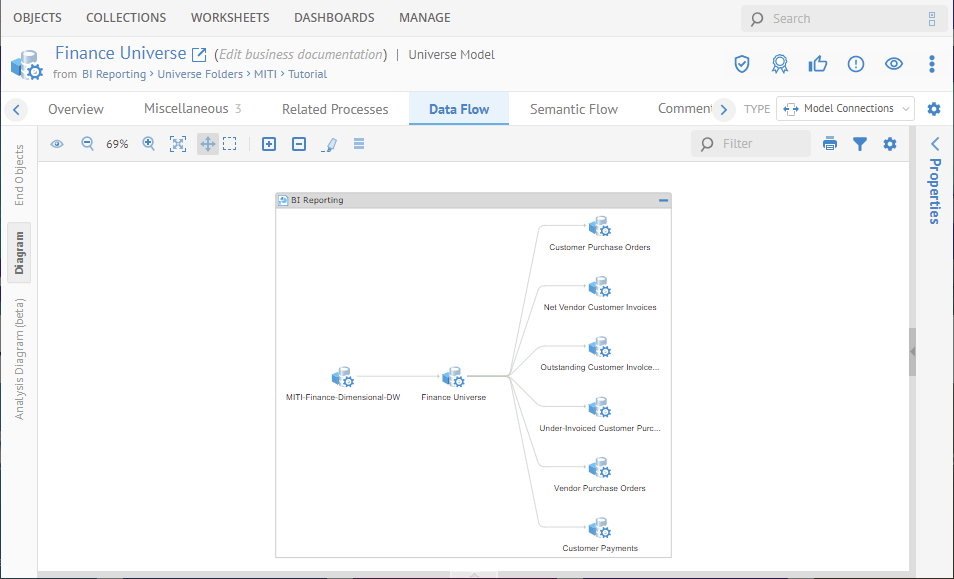The height and width of the screenshot is (579, 954).
Task: Open the Dashboards menu
Action: [x=334, y=18]
